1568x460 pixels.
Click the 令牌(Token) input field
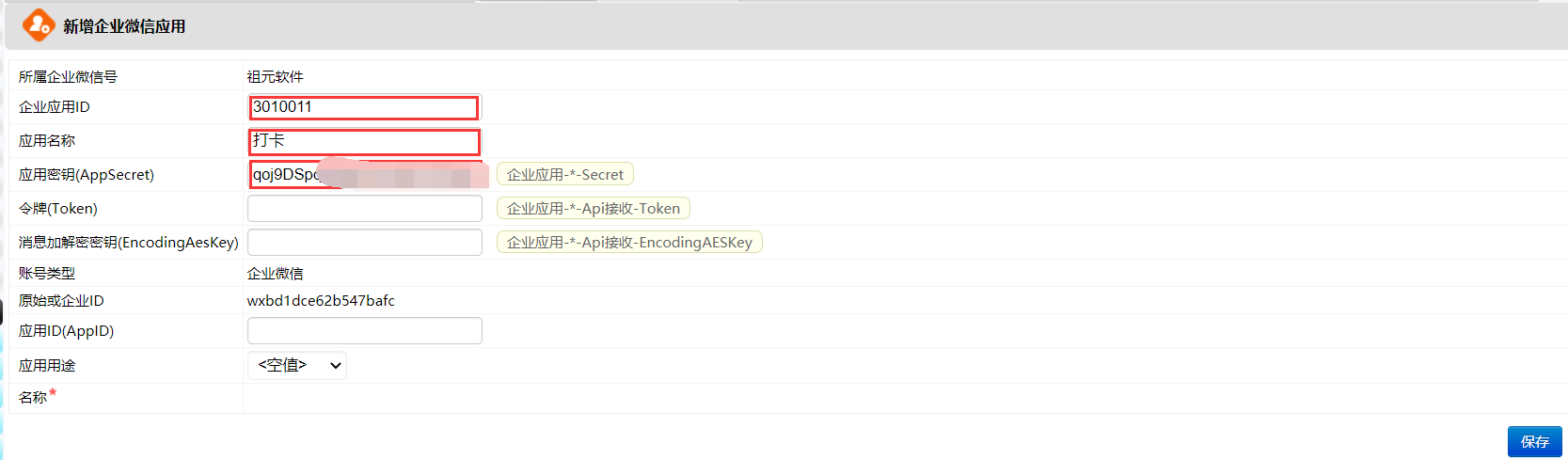pos(364,209)
